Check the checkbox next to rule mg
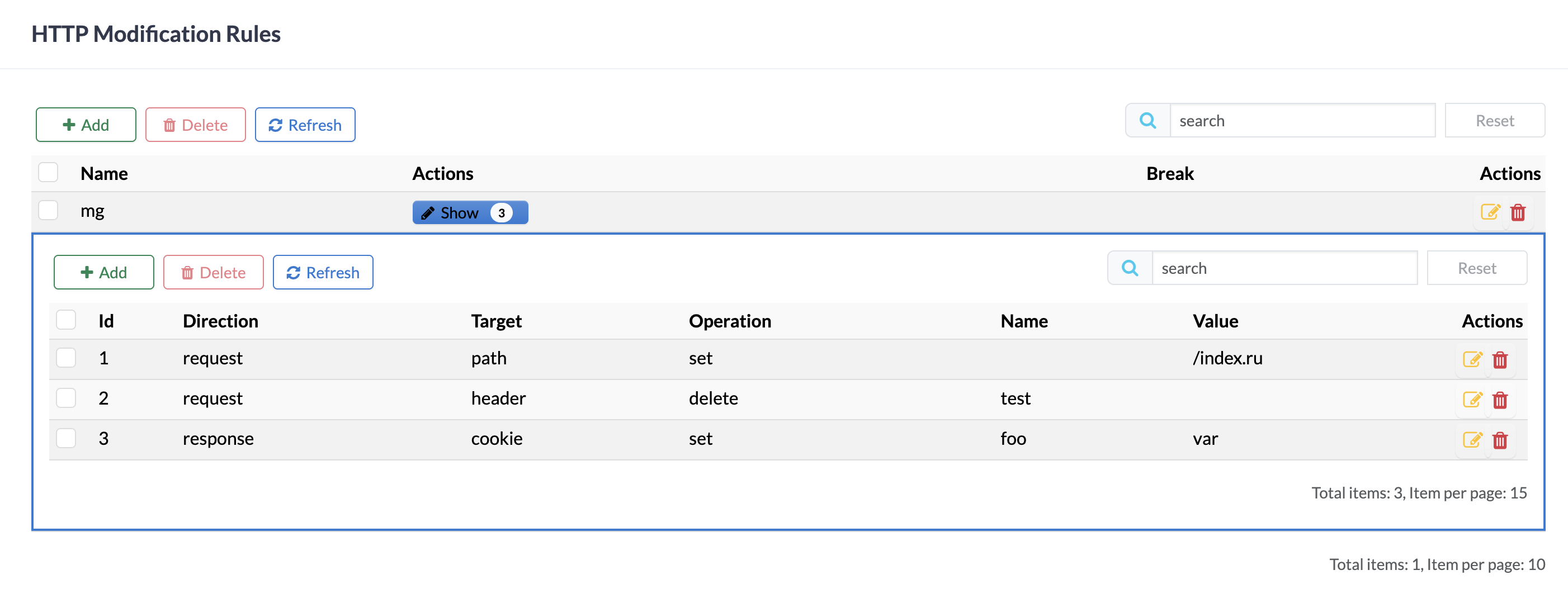Viewport: 1568px width, 608px height. (48, 210)
